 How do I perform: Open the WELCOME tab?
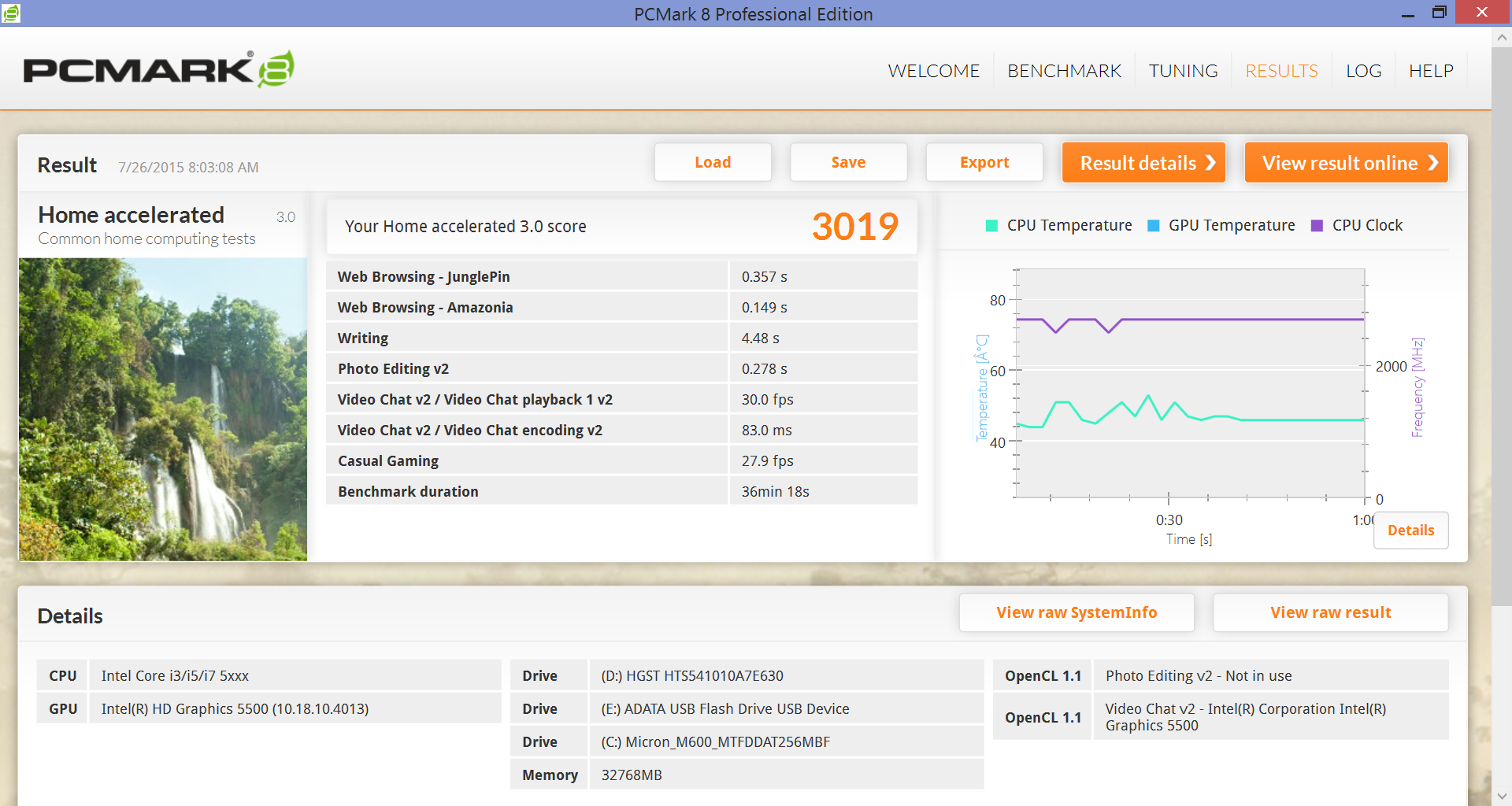(x=934, y=71)
